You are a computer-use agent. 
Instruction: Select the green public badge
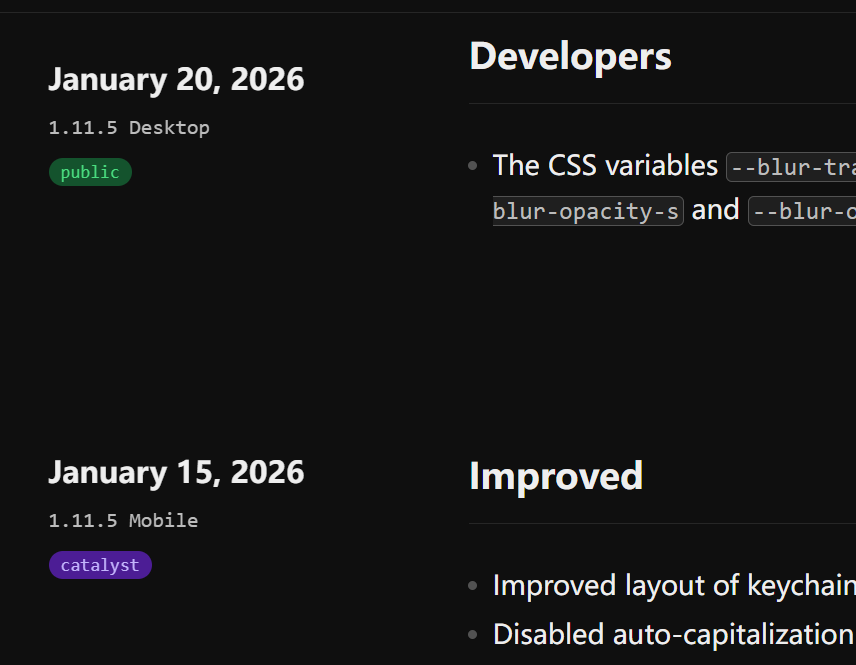point(90,172)
